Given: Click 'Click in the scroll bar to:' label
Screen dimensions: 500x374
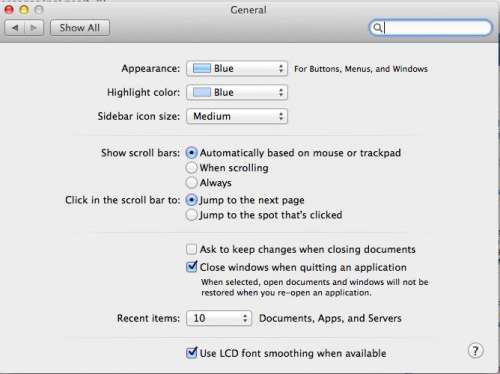Looking at the screenshot, I should [122, 200].
